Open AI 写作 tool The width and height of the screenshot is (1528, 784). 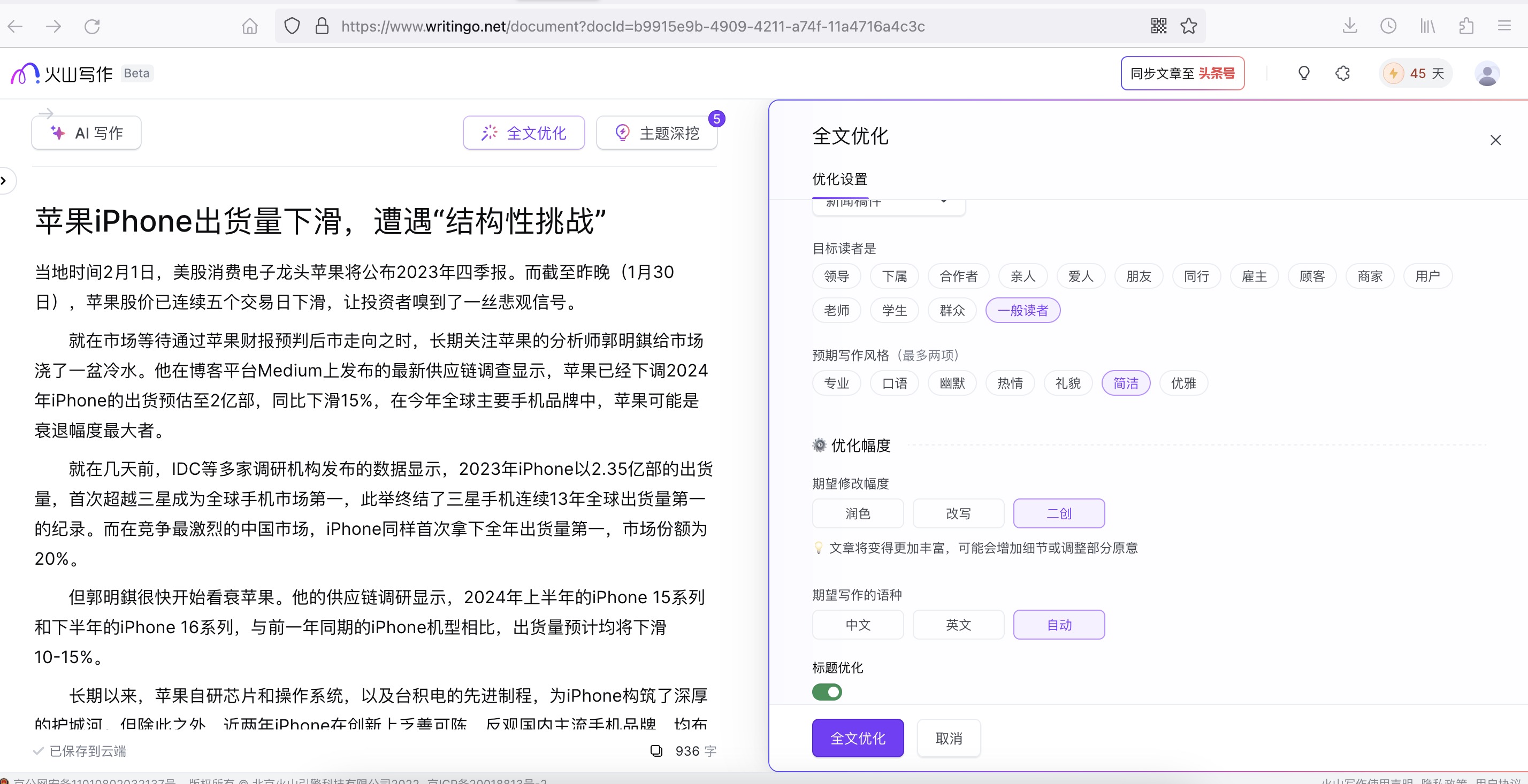[x=86, y=132]
